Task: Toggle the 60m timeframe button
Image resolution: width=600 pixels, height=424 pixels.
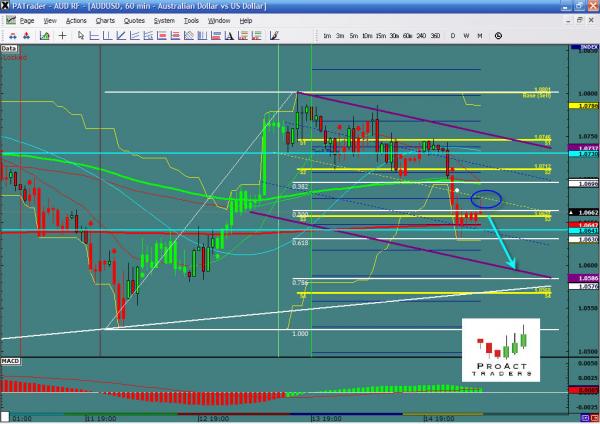Action: [407, 35]
